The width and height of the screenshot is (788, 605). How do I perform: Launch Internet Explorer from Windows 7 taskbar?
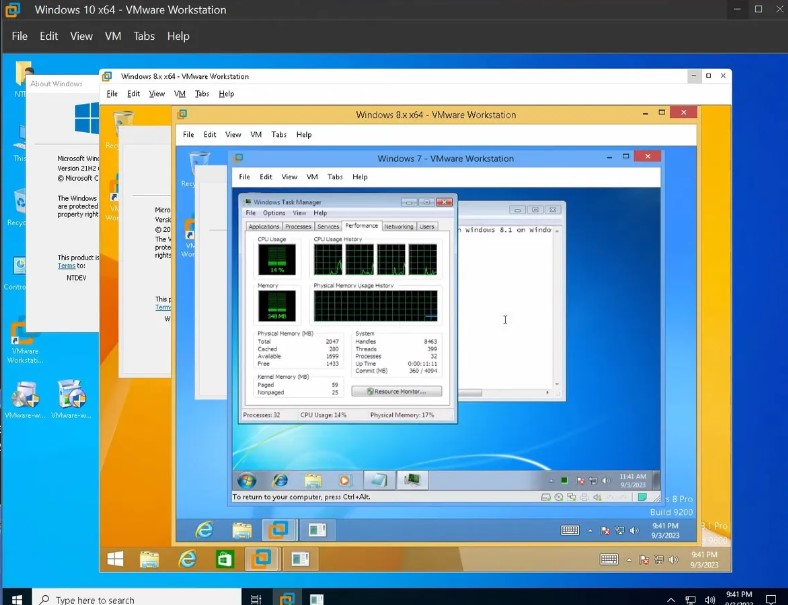pyautogui.click(x=280, y=480)
